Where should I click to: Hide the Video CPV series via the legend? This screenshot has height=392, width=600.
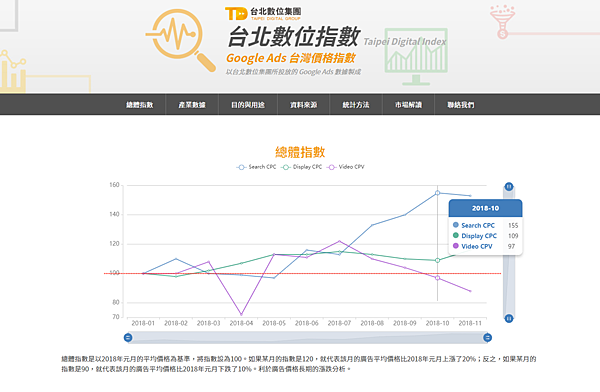click(346, 167)
